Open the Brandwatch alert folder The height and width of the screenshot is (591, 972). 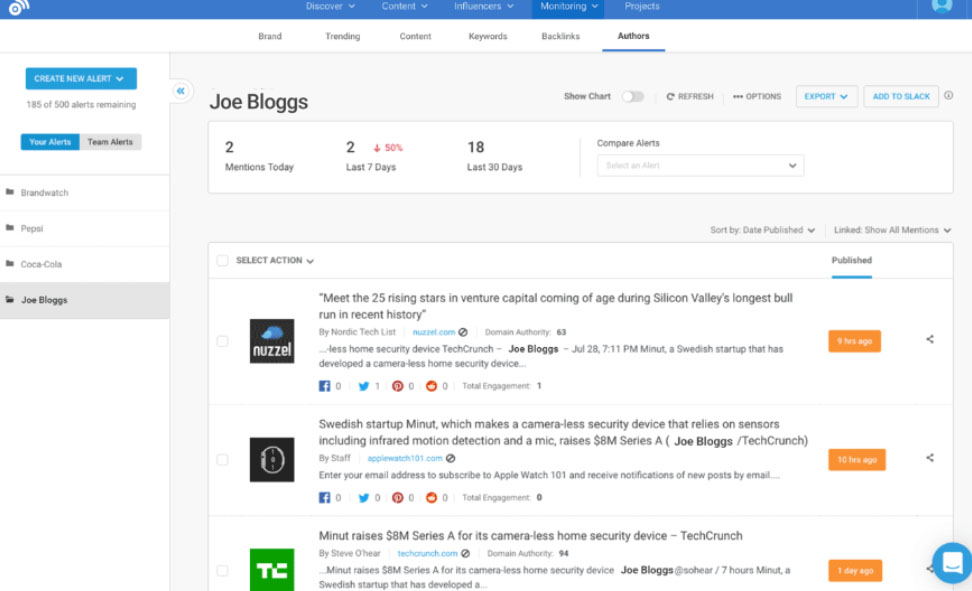point(84,193)
